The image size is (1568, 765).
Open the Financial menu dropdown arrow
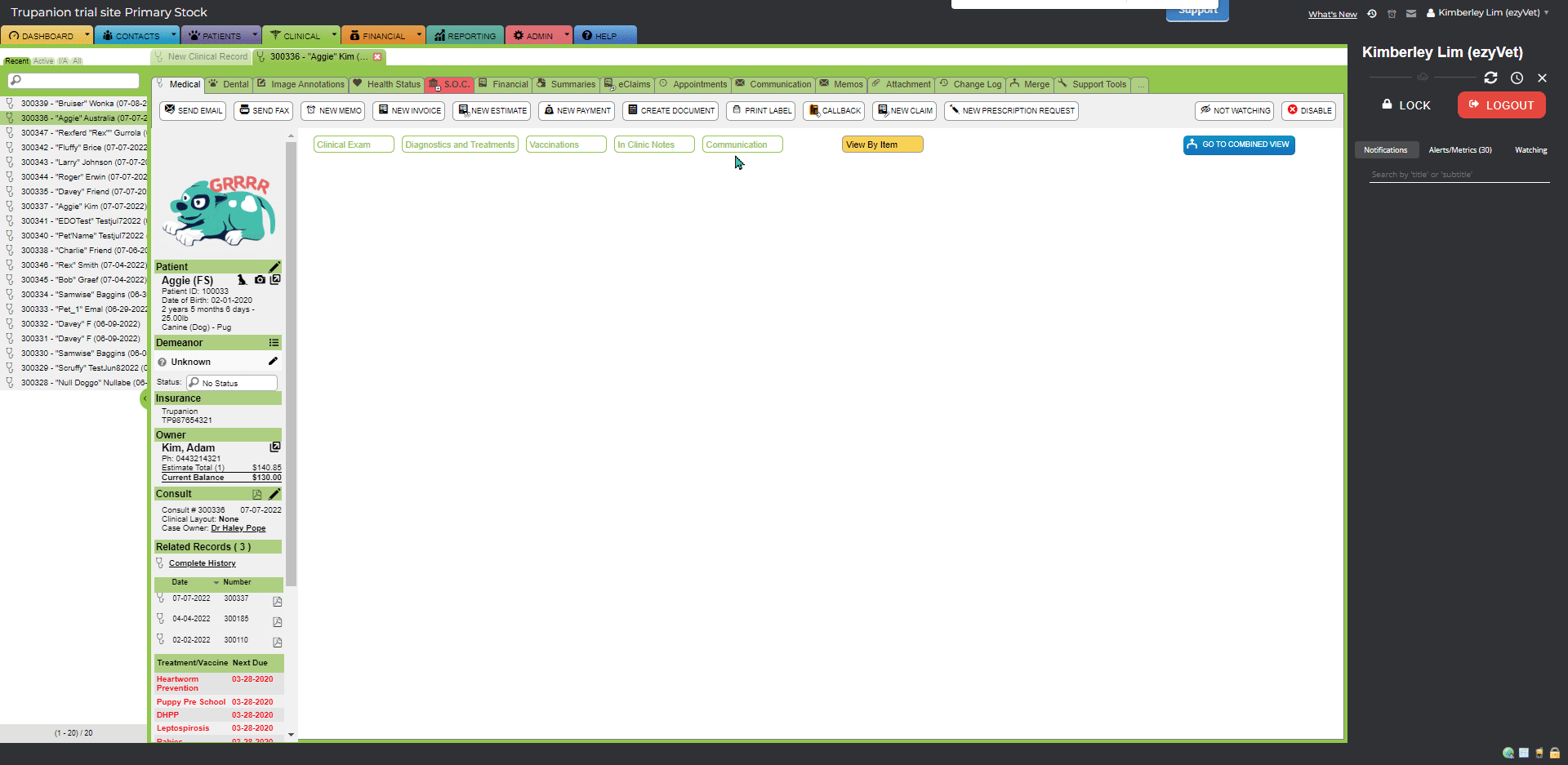point(419,34)
